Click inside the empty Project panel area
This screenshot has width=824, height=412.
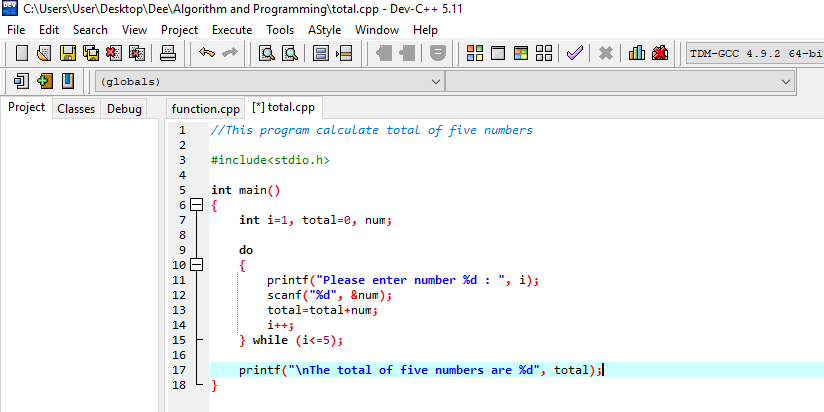(79, 265)
